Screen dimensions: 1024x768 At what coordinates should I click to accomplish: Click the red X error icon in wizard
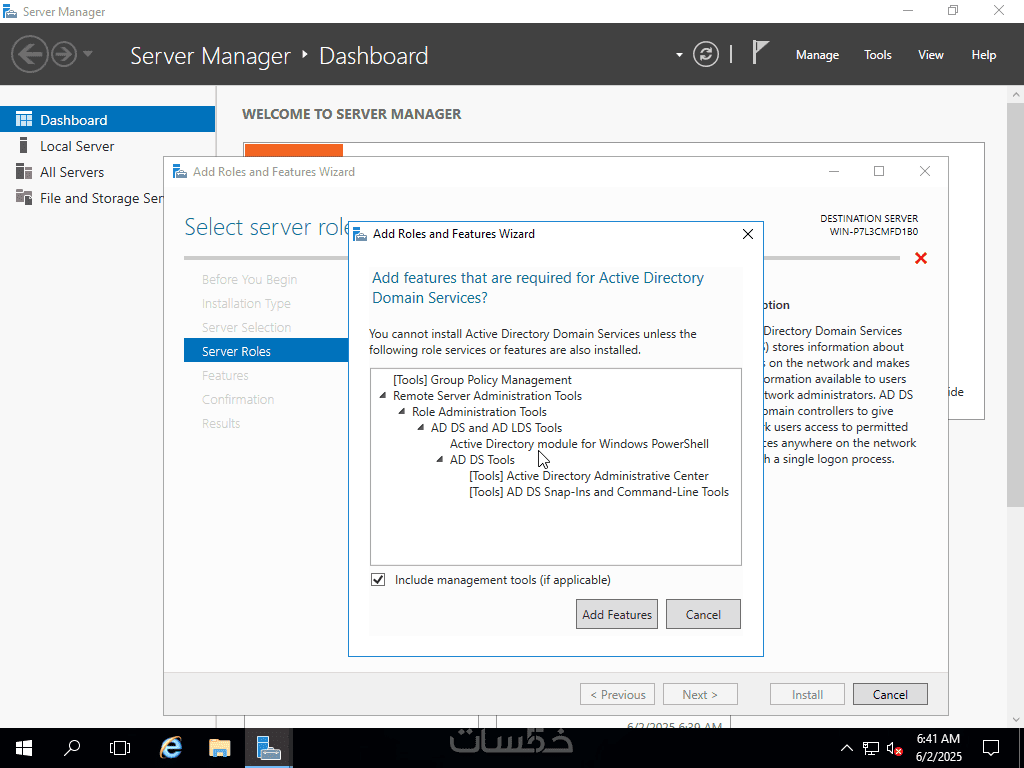(x=921, y=258)
